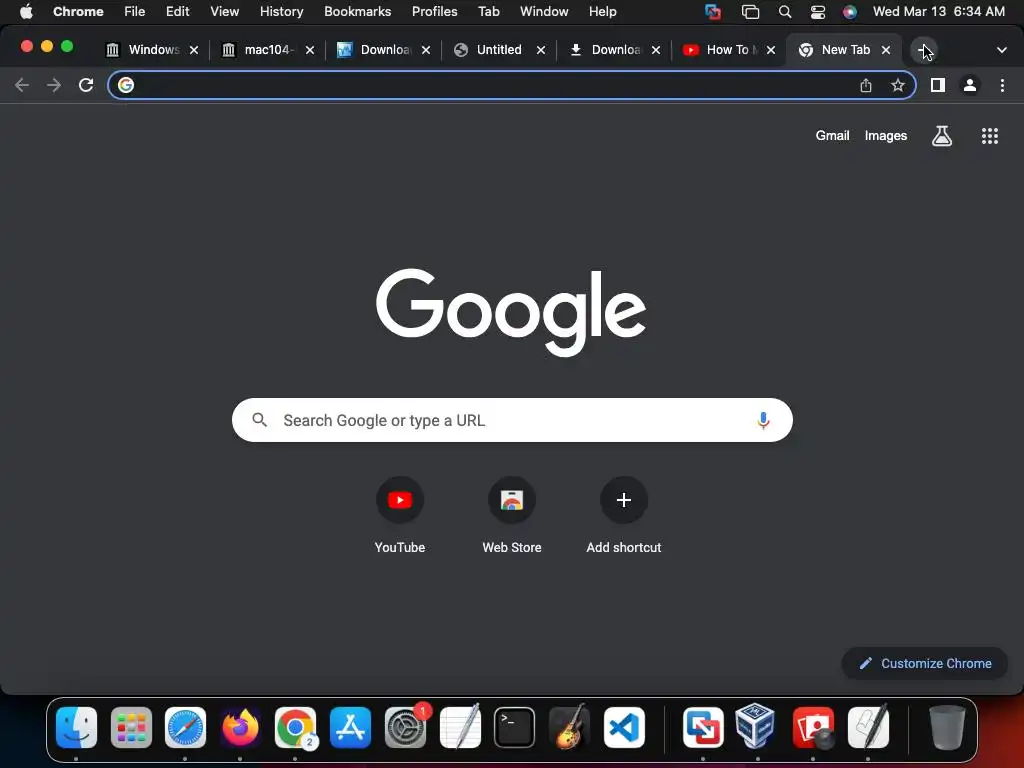Screen dimensions: 1024x768
Task: Open VirtualBox from the Dock
Action: 756,728
